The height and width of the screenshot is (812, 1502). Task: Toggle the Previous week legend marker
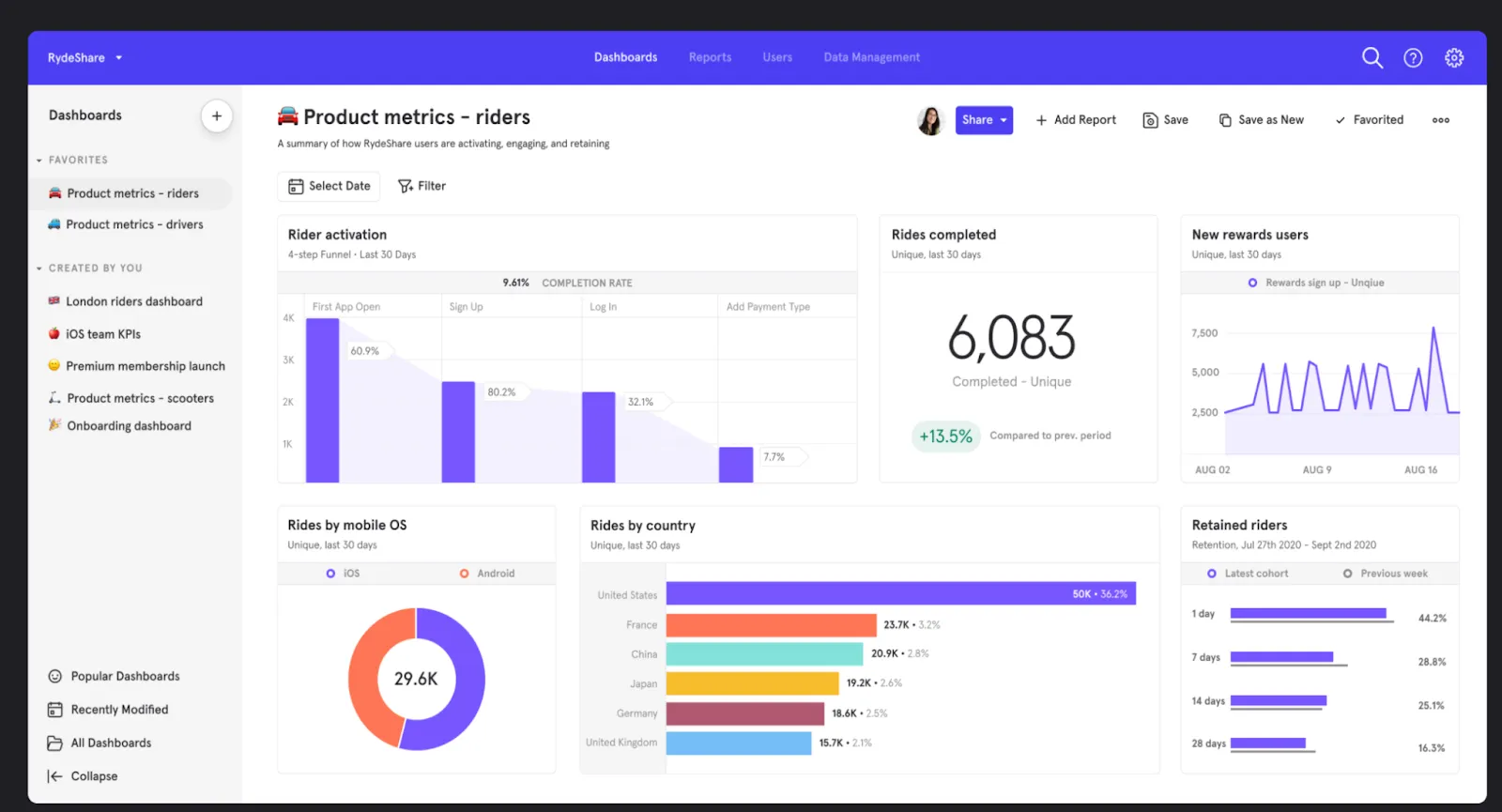pos(1348,574)
